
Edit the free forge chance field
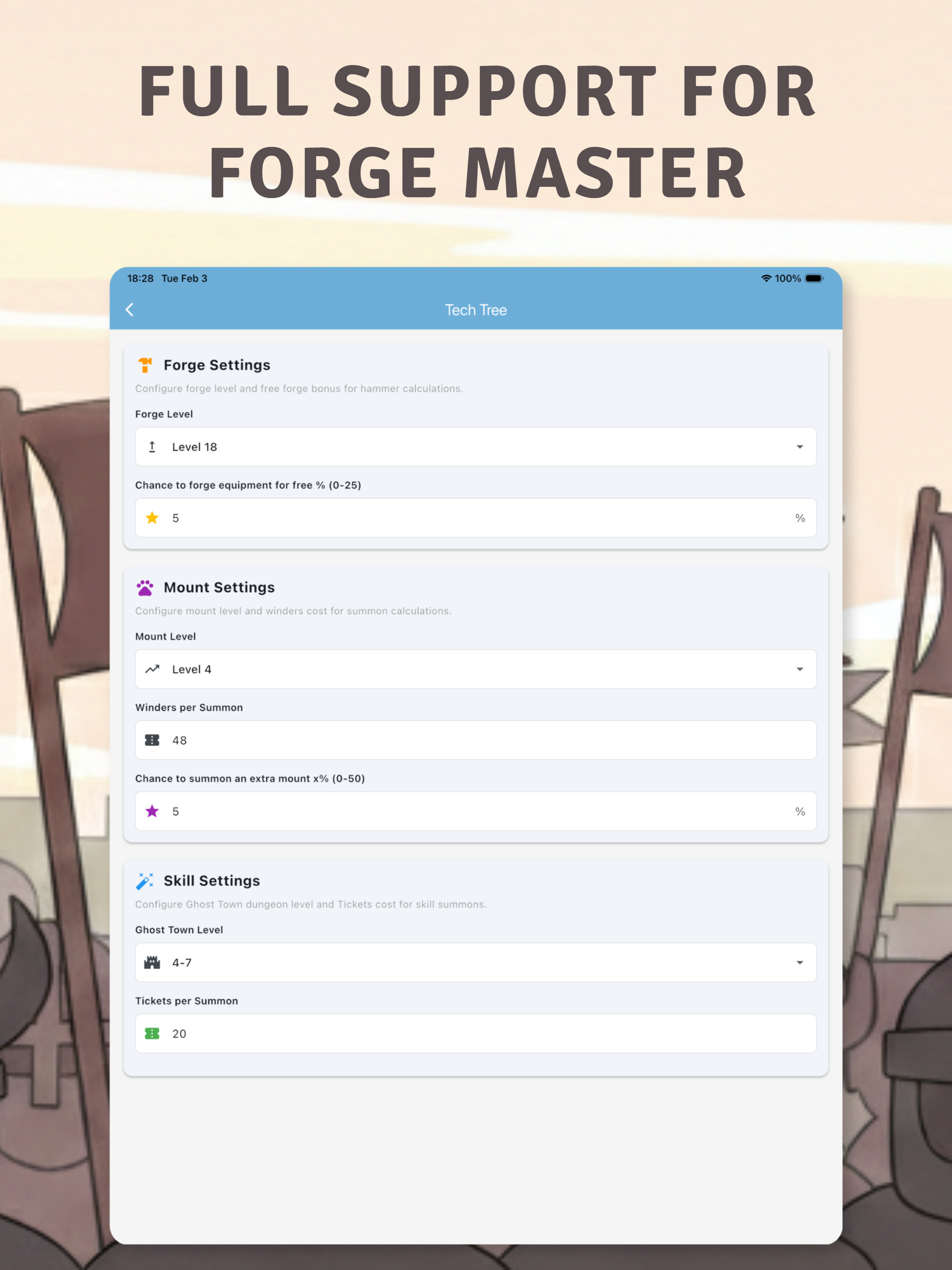tap(476, 518)
